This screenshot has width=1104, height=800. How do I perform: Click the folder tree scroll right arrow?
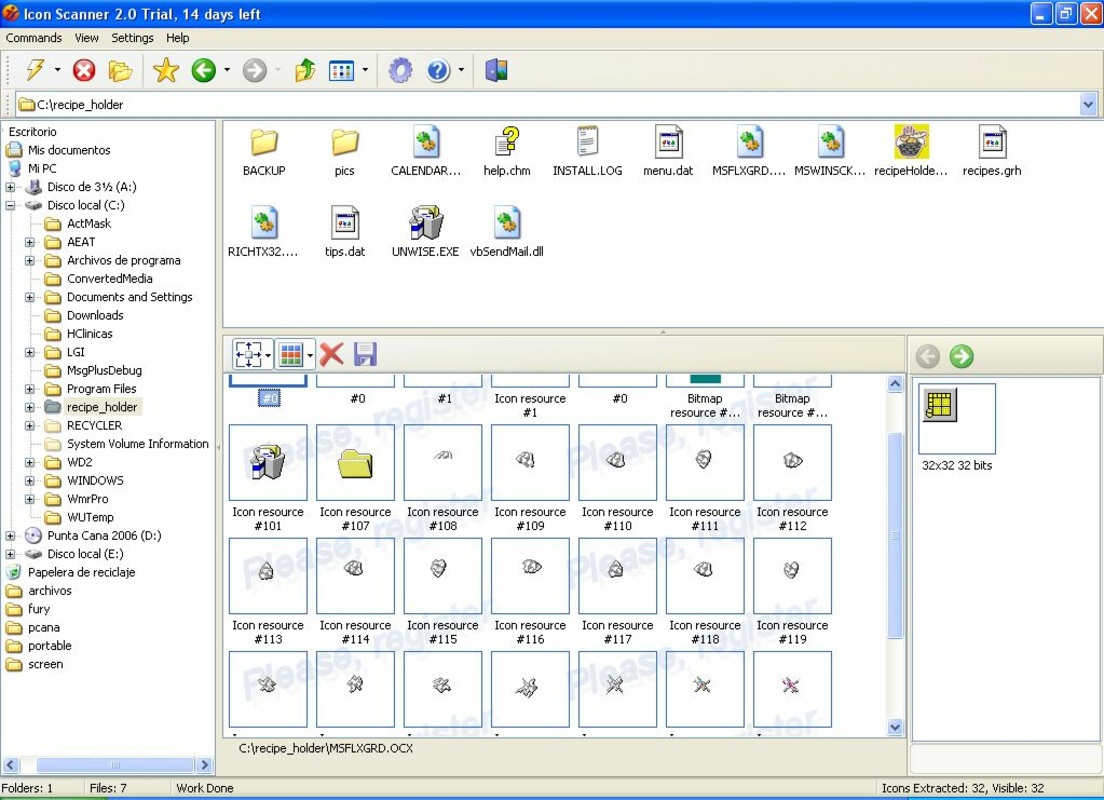(205, 765)
